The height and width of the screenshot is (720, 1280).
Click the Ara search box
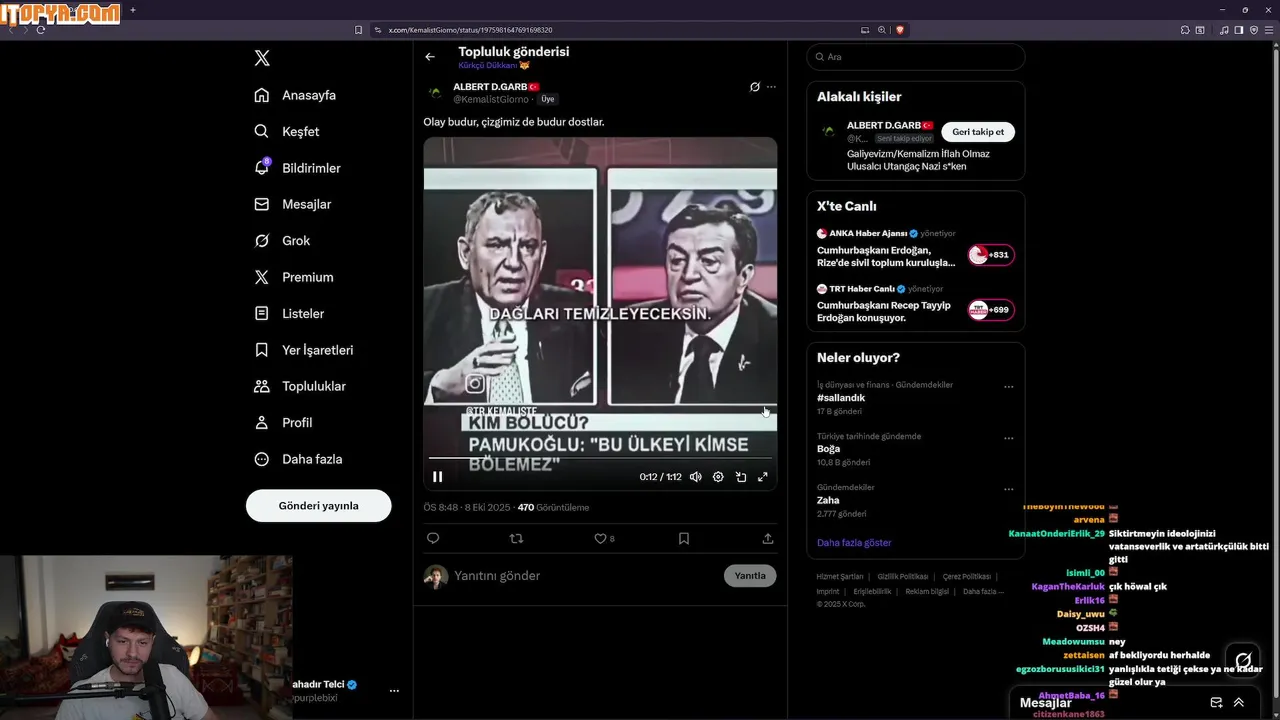click(916, 57)
